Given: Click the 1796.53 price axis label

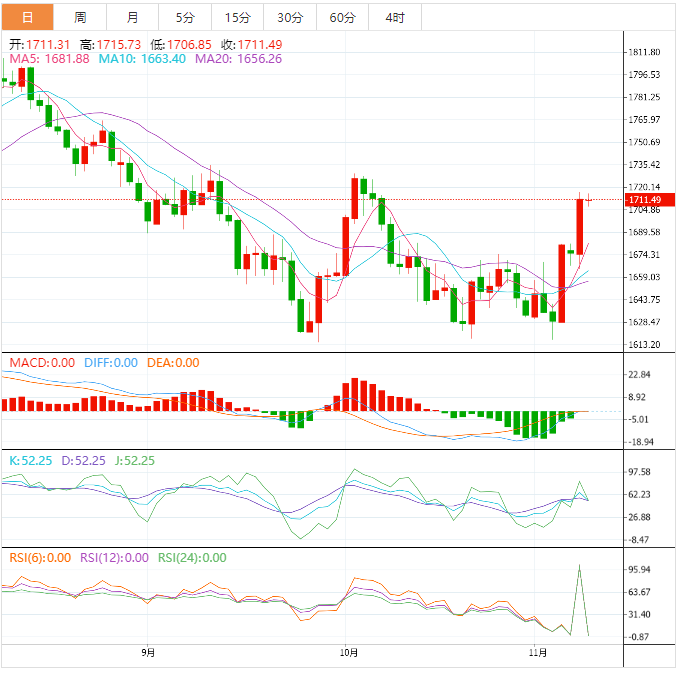Looking at the screenshot, I should tap(644, 75).
